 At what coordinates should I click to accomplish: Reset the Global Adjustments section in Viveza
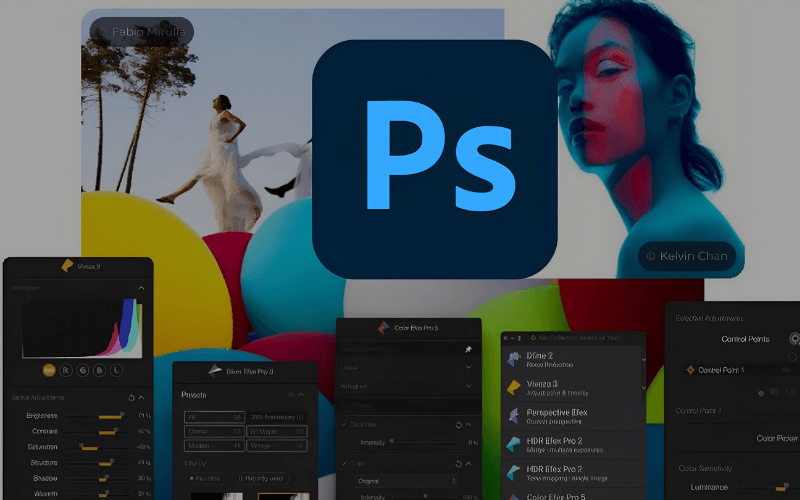click(x=131, y=397)
